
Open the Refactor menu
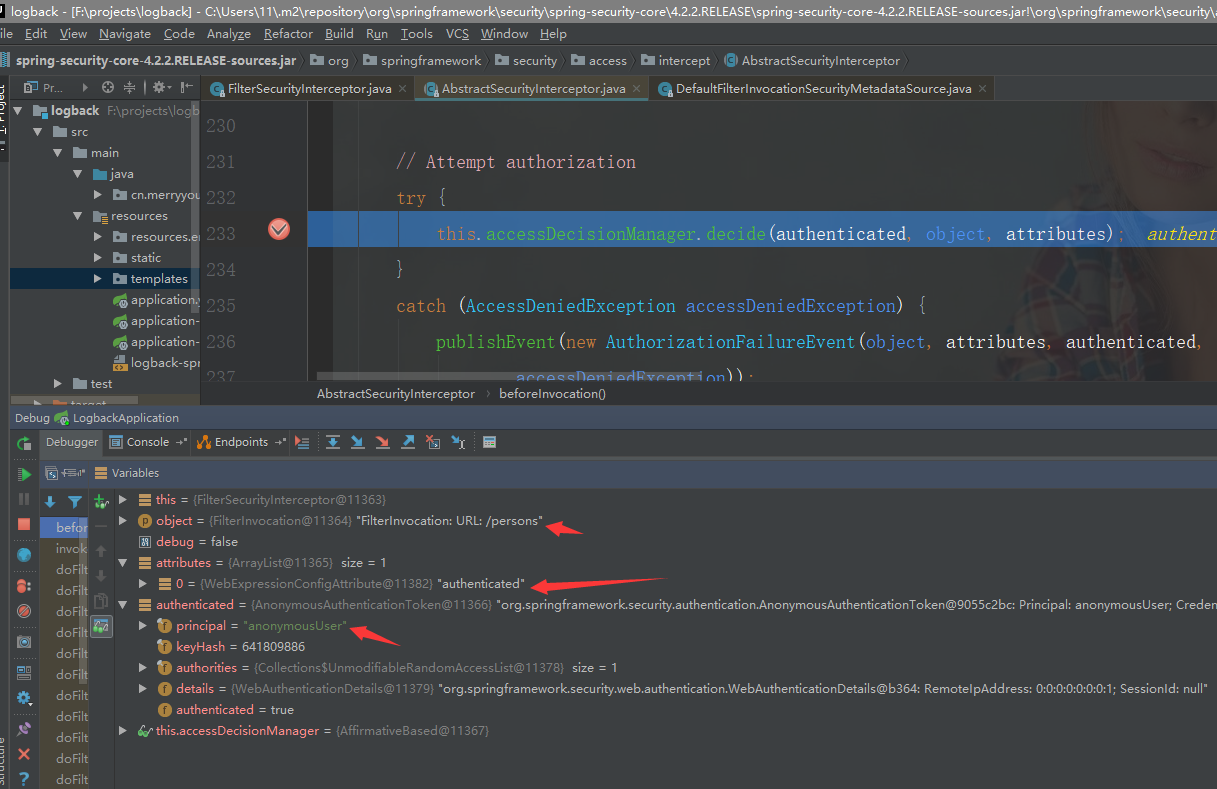point(288,33)
